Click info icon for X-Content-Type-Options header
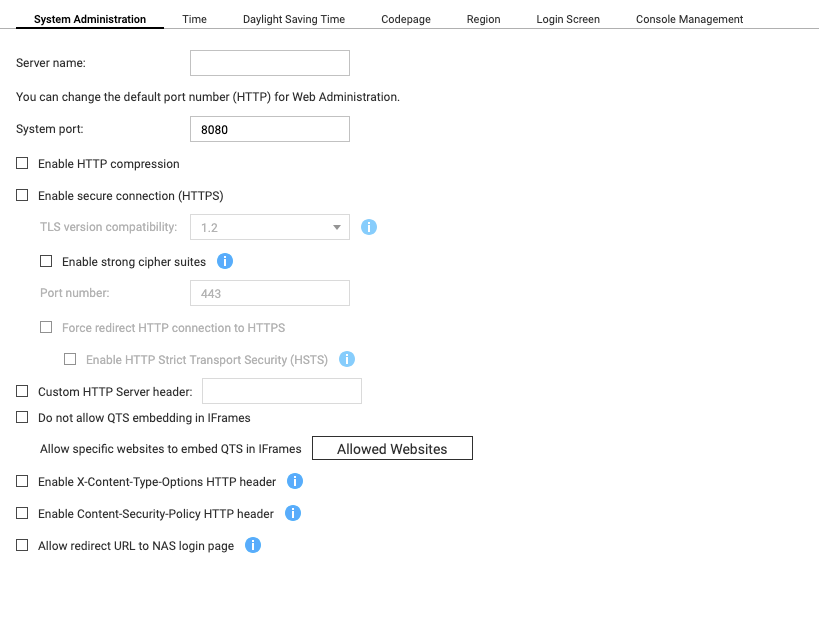 295,481
